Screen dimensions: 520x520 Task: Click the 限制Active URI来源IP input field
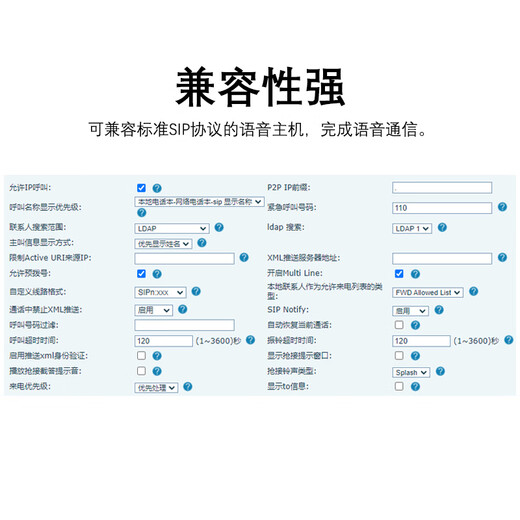[184, 258]
